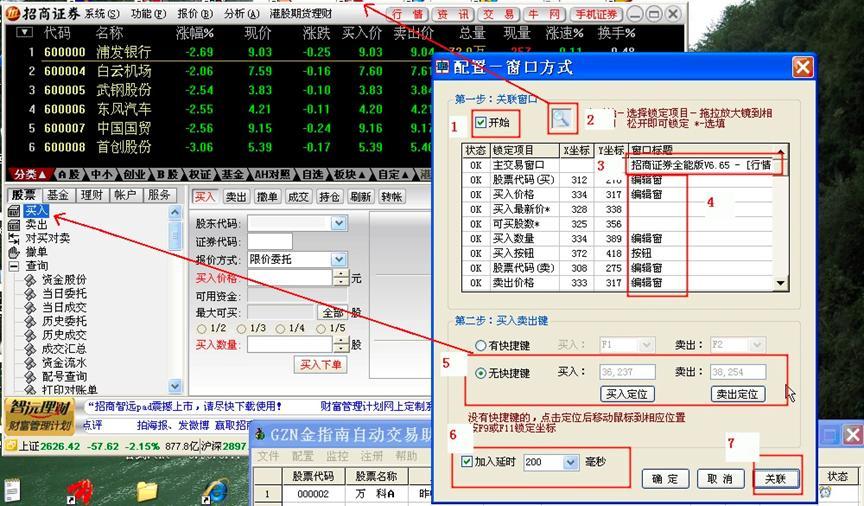Open the 买入 F1 hotkey dropdown
The image size is (864, 506).
647,345
